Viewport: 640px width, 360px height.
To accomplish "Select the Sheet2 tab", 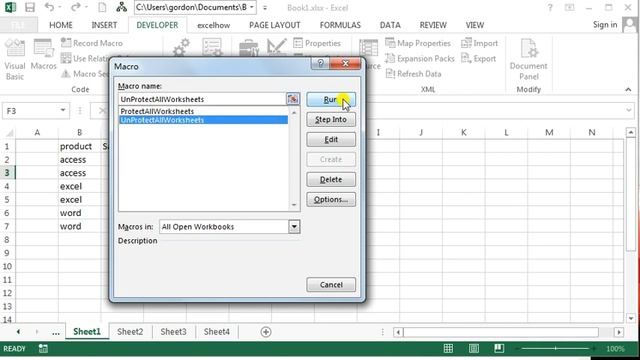I will [x=130, y=331].
